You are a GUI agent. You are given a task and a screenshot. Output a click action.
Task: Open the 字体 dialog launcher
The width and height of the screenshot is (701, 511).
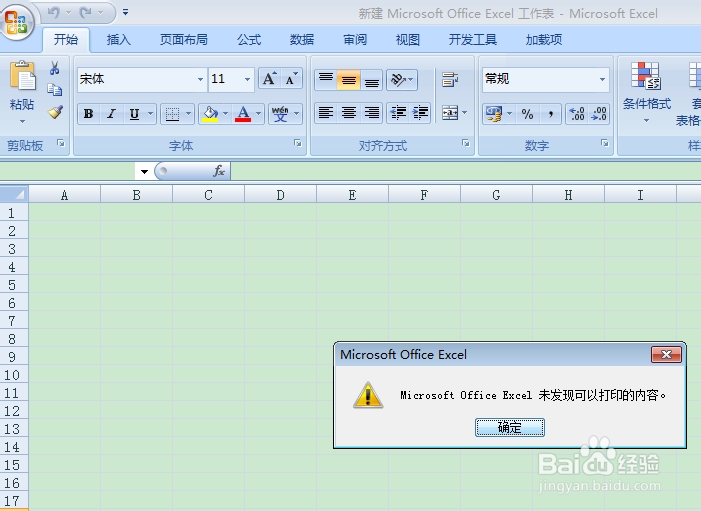[298, 143]
